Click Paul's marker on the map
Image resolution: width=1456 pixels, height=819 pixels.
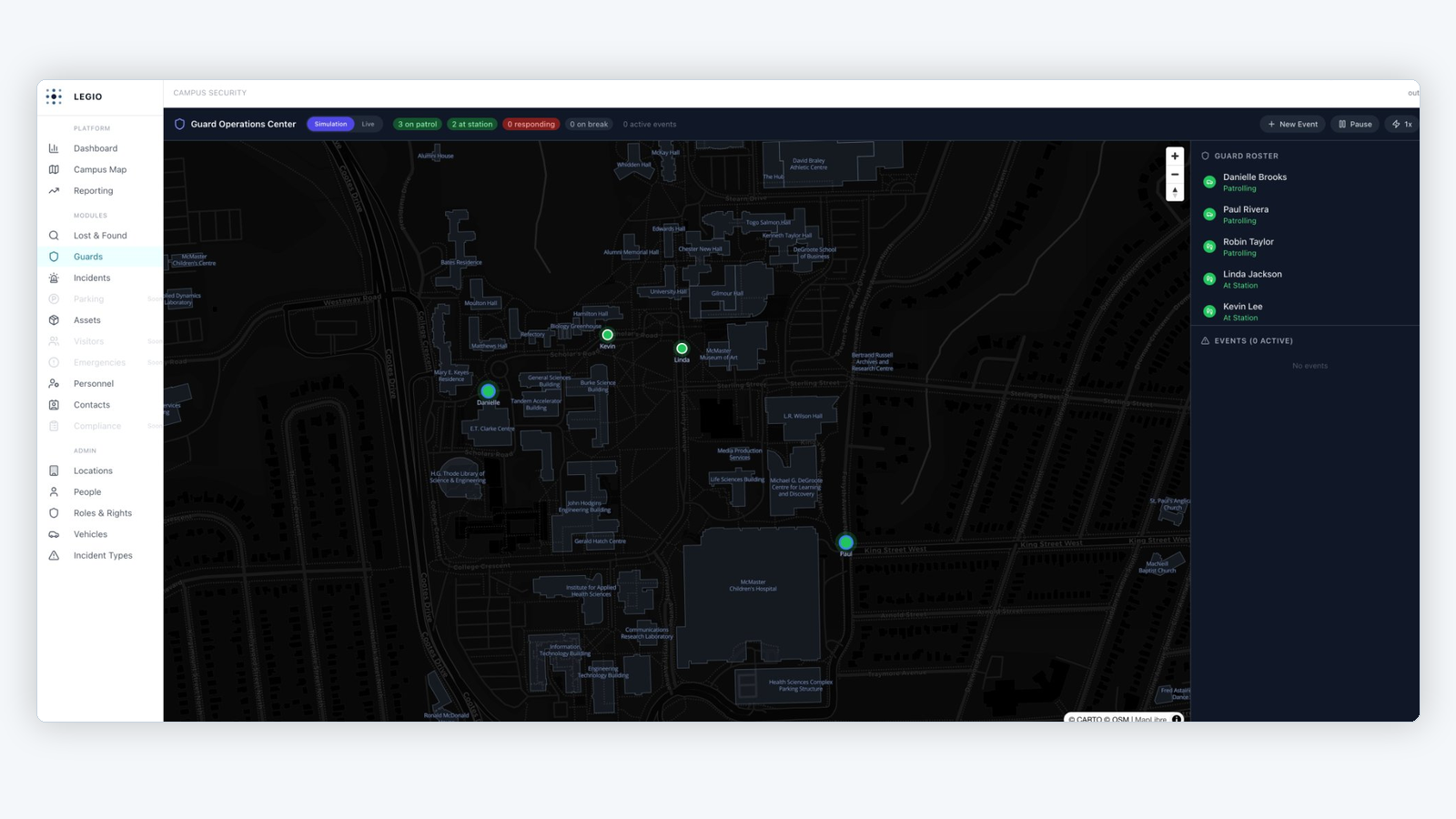click(x=846, y=542)
